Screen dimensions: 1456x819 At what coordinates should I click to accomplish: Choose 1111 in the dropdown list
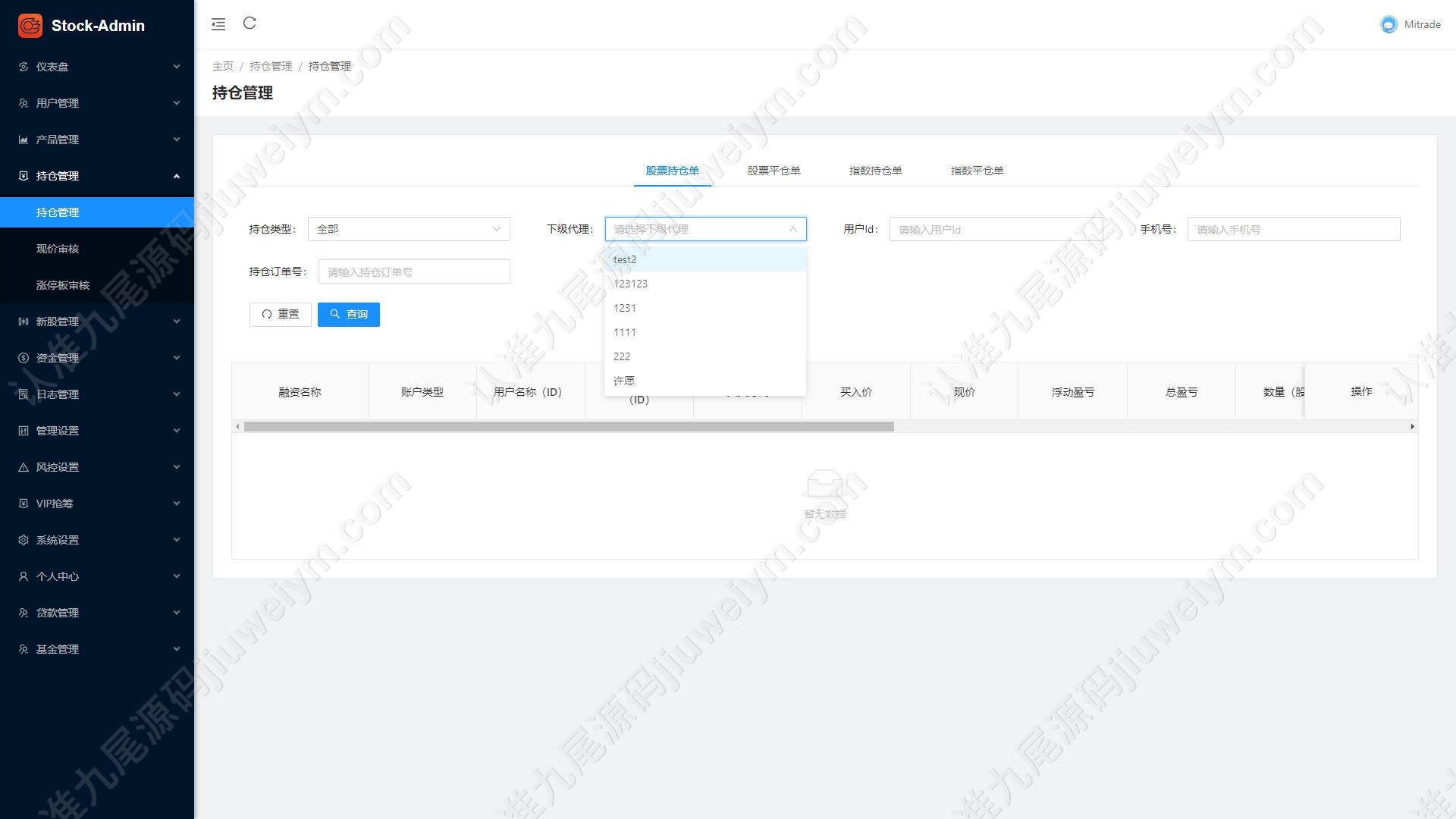[x=705, y=332]
